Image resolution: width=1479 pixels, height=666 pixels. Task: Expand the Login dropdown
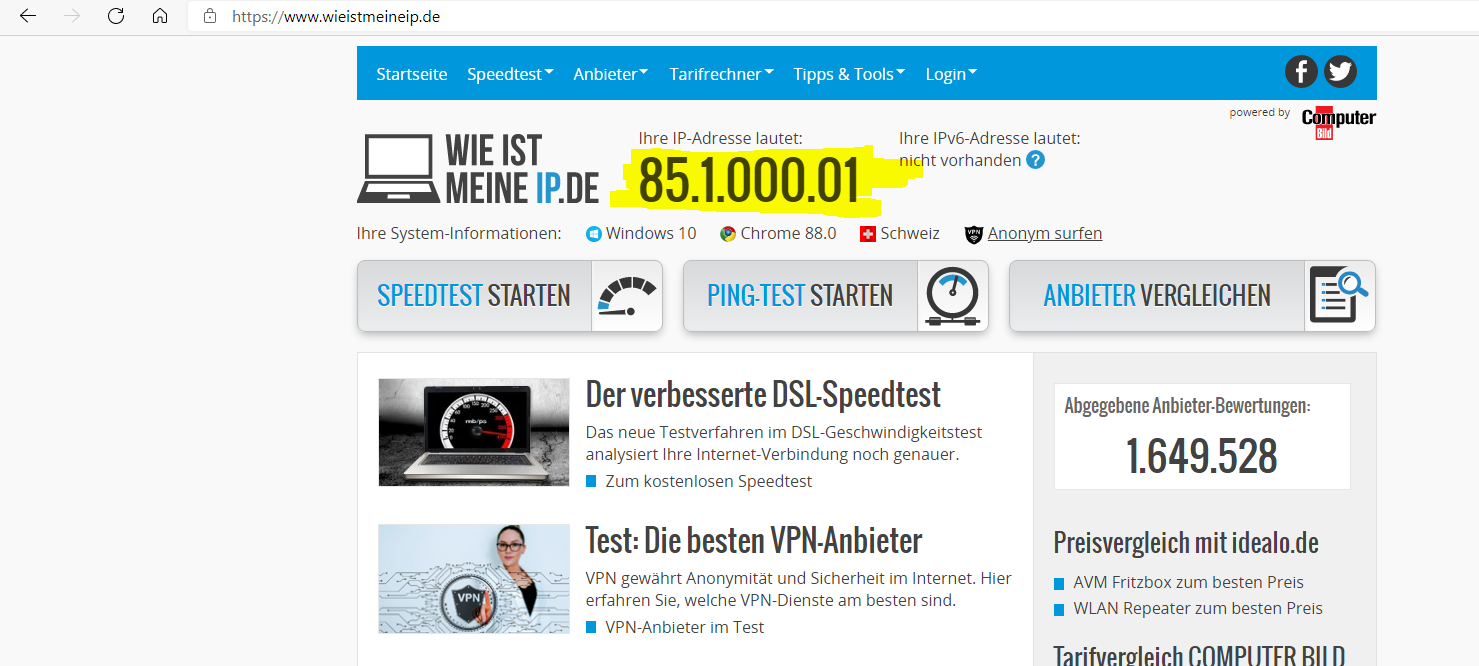point(951,74)
